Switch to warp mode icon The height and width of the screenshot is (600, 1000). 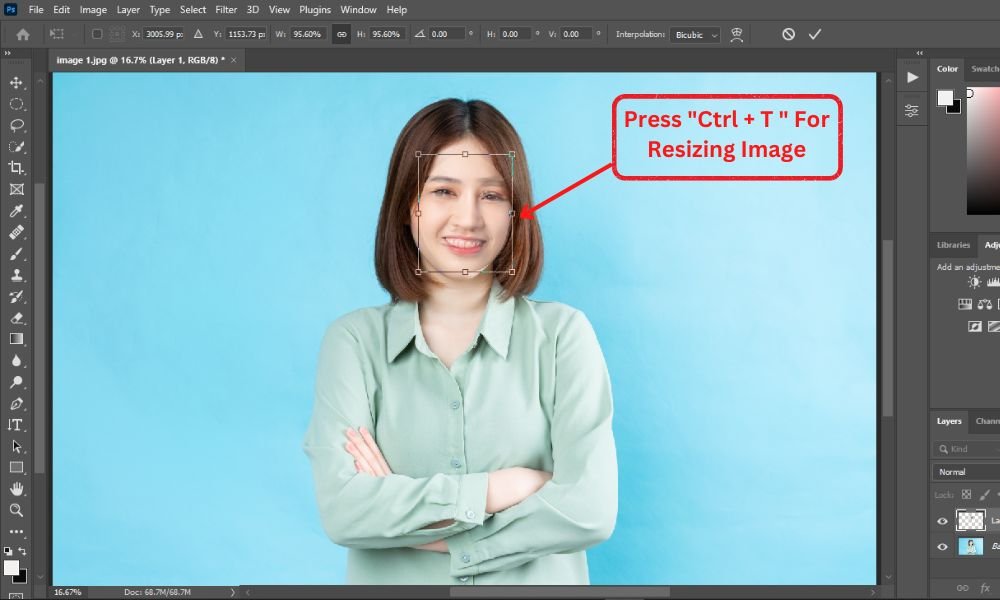[x=737, y=34]
